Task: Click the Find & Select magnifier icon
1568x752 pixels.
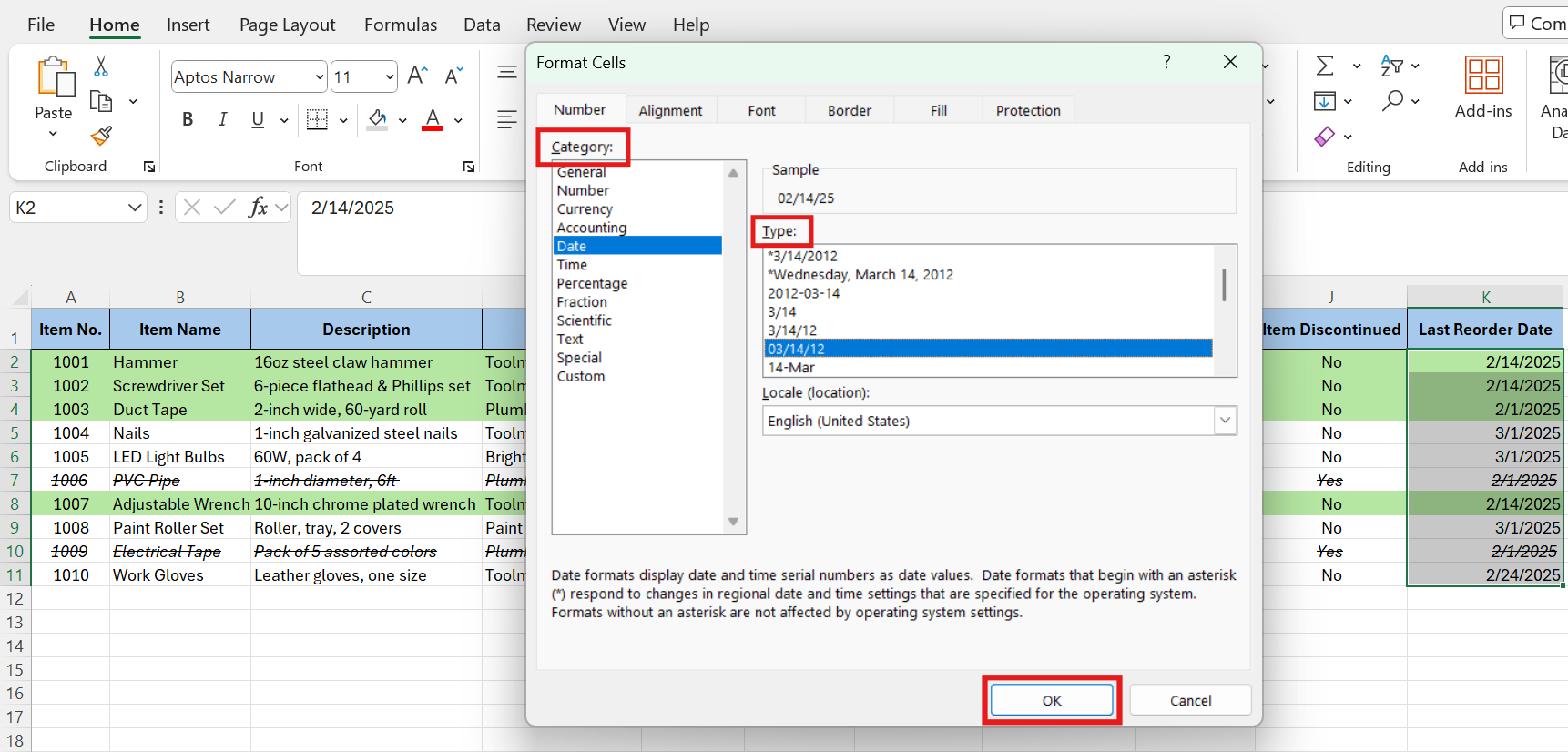Action: pyautogui.click(x=1391, y=100)
